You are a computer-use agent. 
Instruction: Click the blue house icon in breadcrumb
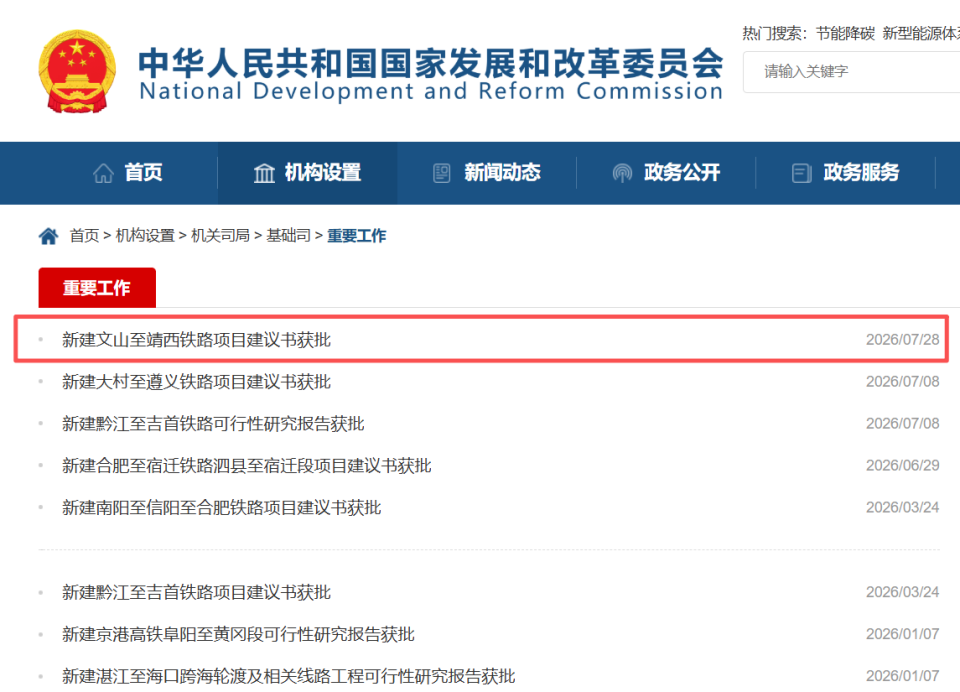48,236
